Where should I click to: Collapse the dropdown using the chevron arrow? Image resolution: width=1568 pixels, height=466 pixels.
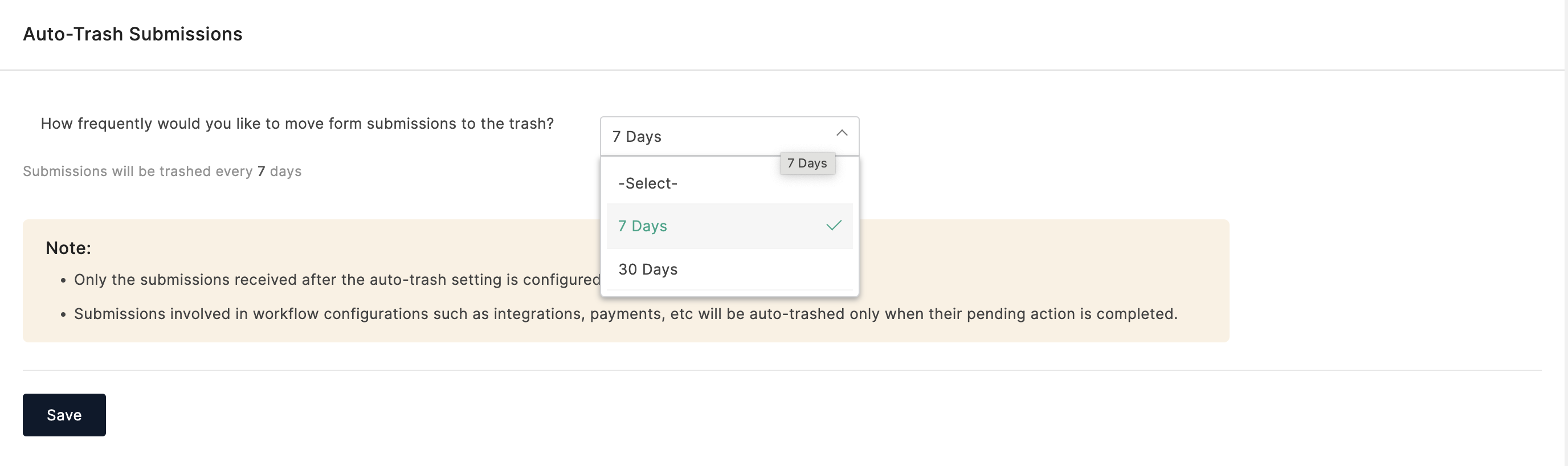click(842, 133)
